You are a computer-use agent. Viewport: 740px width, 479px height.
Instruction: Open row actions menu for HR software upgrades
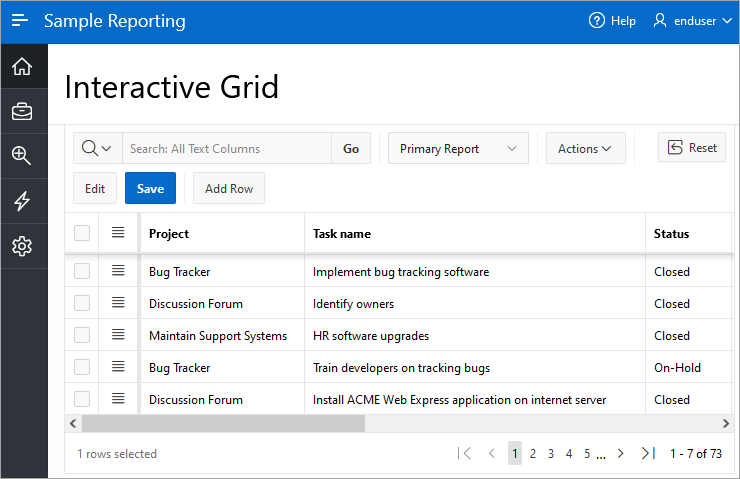(118, 335)
